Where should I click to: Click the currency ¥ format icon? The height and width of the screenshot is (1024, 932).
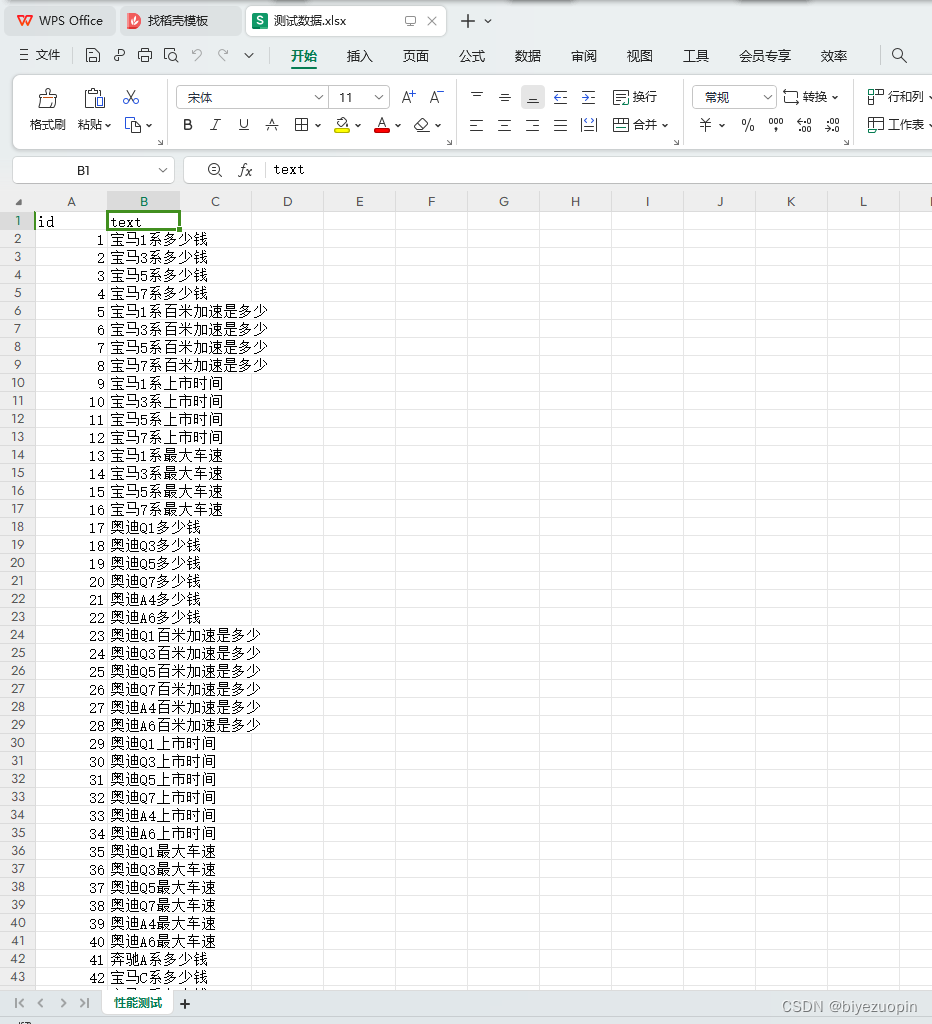[x=705, y=125]
